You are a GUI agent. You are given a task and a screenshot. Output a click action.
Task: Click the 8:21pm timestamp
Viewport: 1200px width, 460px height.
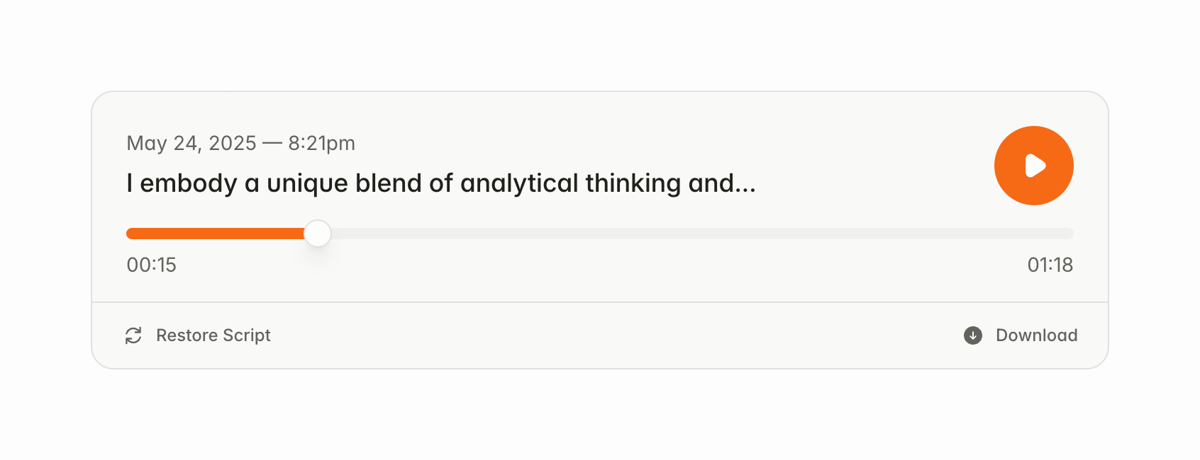321,143
